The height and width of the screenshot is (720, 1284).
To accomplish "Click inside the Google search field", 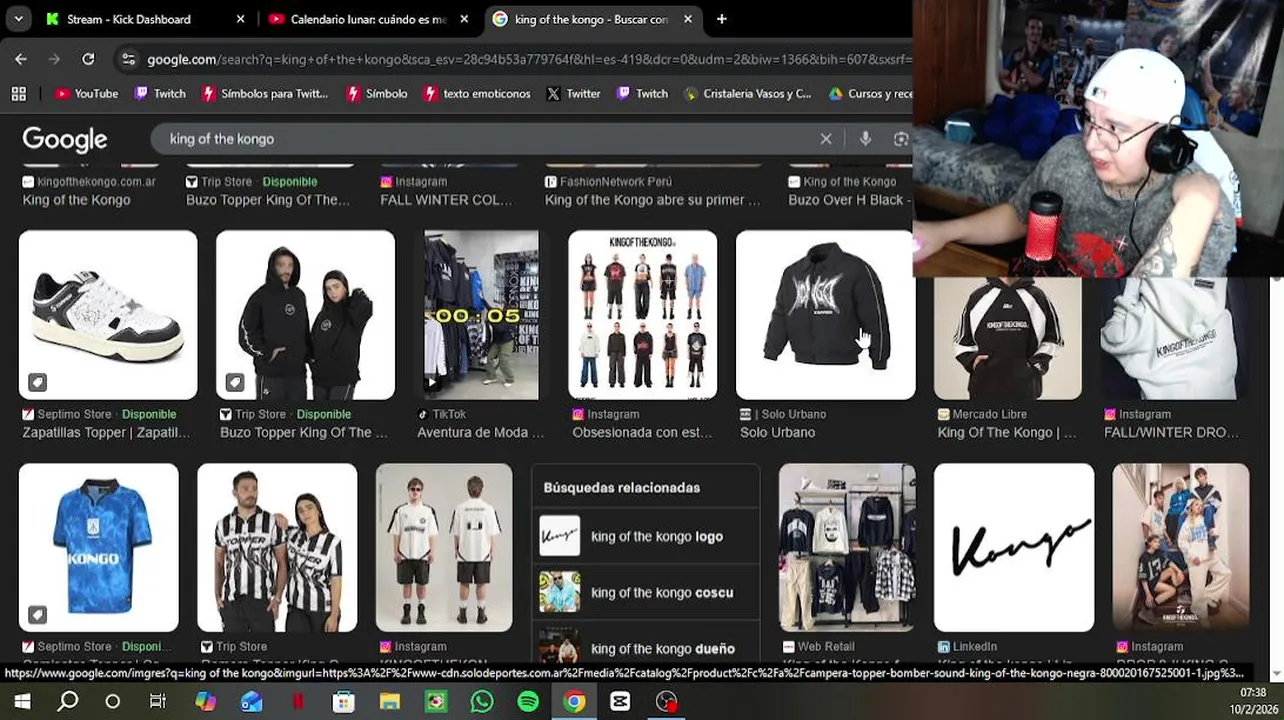I will point(490,139).
